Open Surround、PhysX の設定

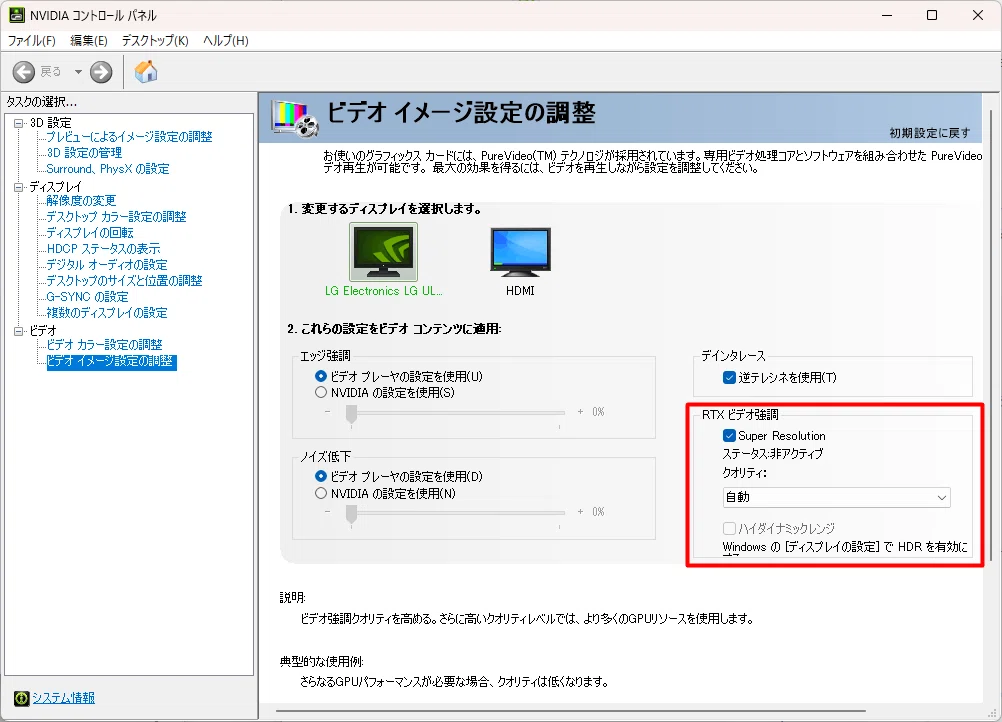click(x=108, y=169)
